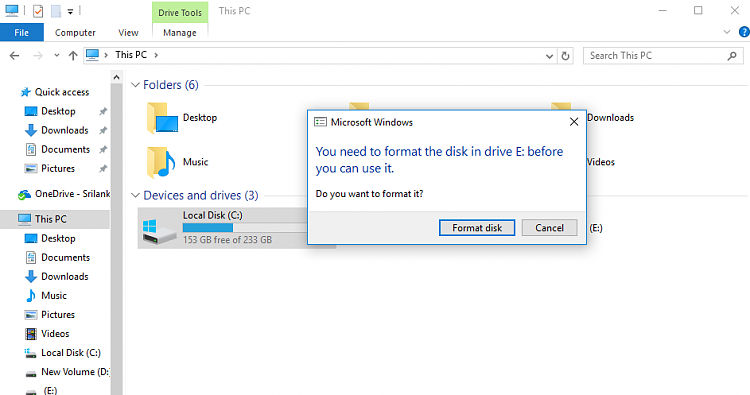Select the Drive Tools contextual tab
This screenshot has height=395, width=750.
(180, 12)
